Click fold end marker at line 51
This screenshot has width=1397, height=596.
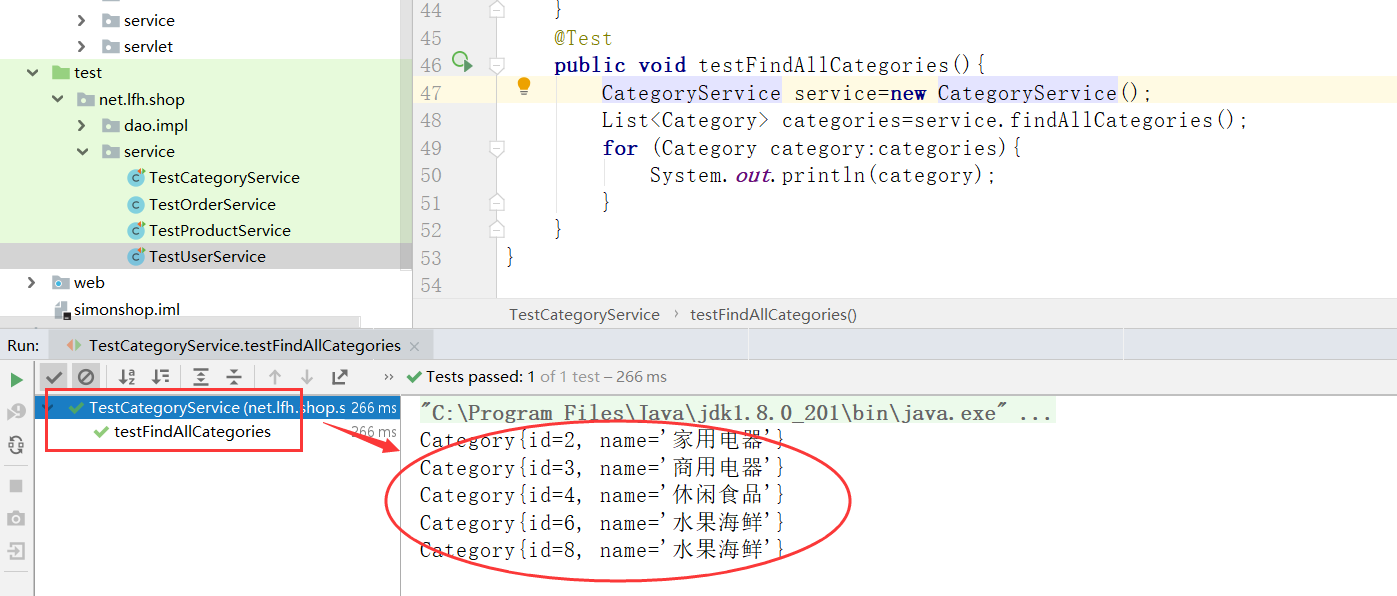(497, 202)
